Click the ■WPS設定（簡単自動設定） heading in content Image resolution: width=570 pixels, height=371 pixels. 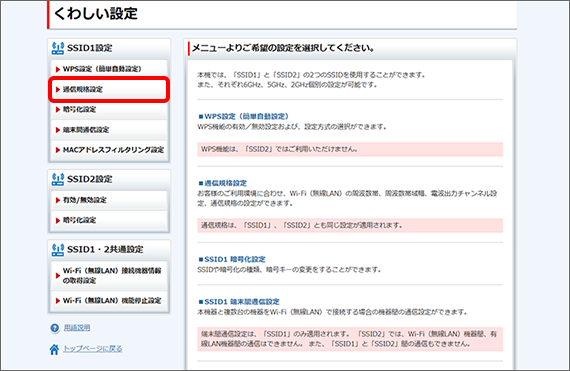click(243, 116)
